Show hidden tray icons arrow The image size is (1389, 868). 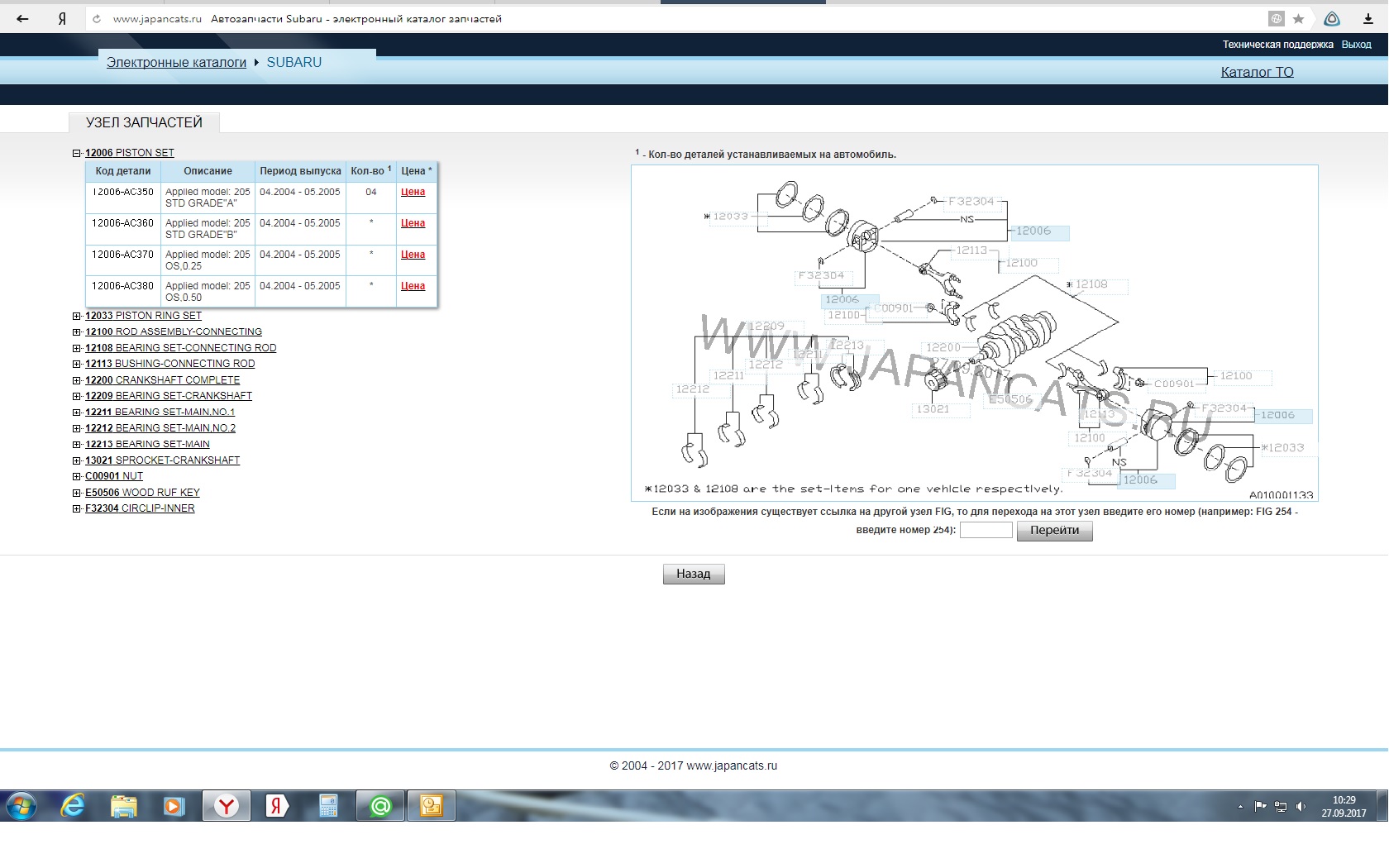click(1240, 807)
